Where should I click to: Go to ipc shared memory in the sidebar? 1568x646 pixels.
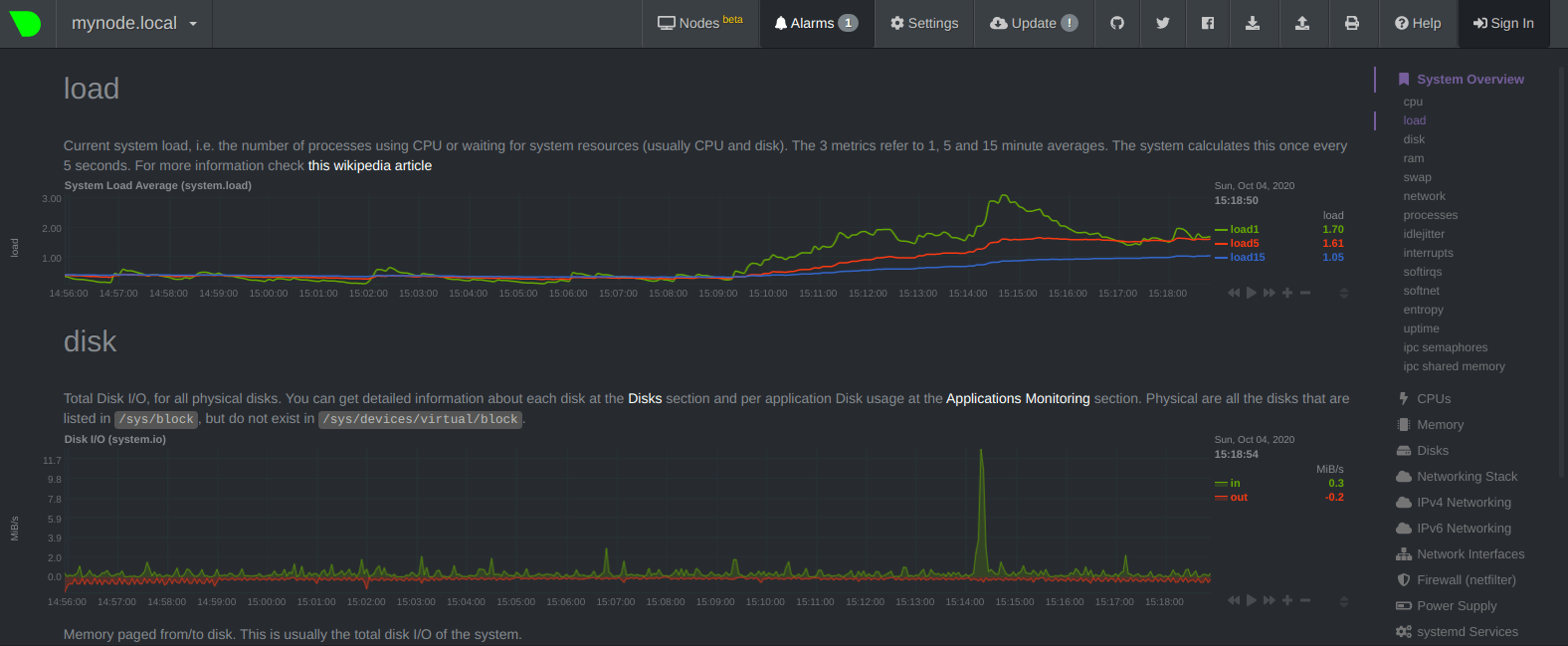coord(1454,366)
